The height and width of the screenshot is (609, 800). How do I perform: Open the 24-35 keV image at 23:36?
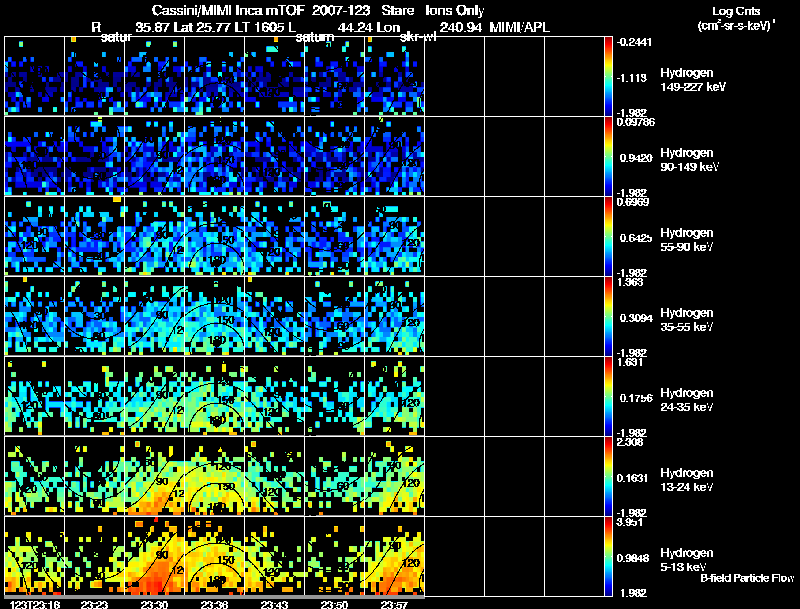coord(215,396)
